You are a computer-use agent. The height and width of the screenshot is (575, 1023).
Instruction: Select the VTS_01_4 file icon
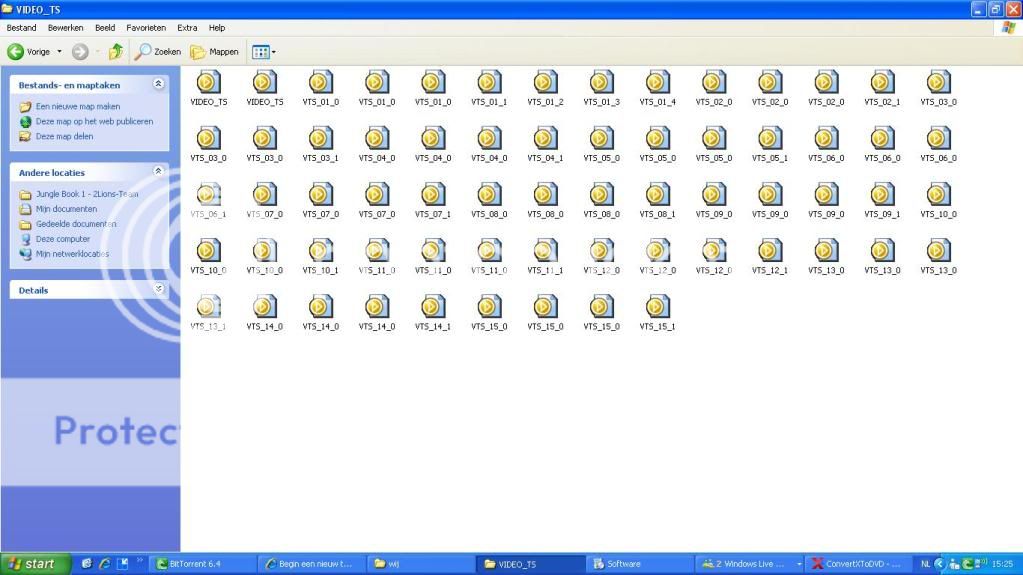[657, 82]
